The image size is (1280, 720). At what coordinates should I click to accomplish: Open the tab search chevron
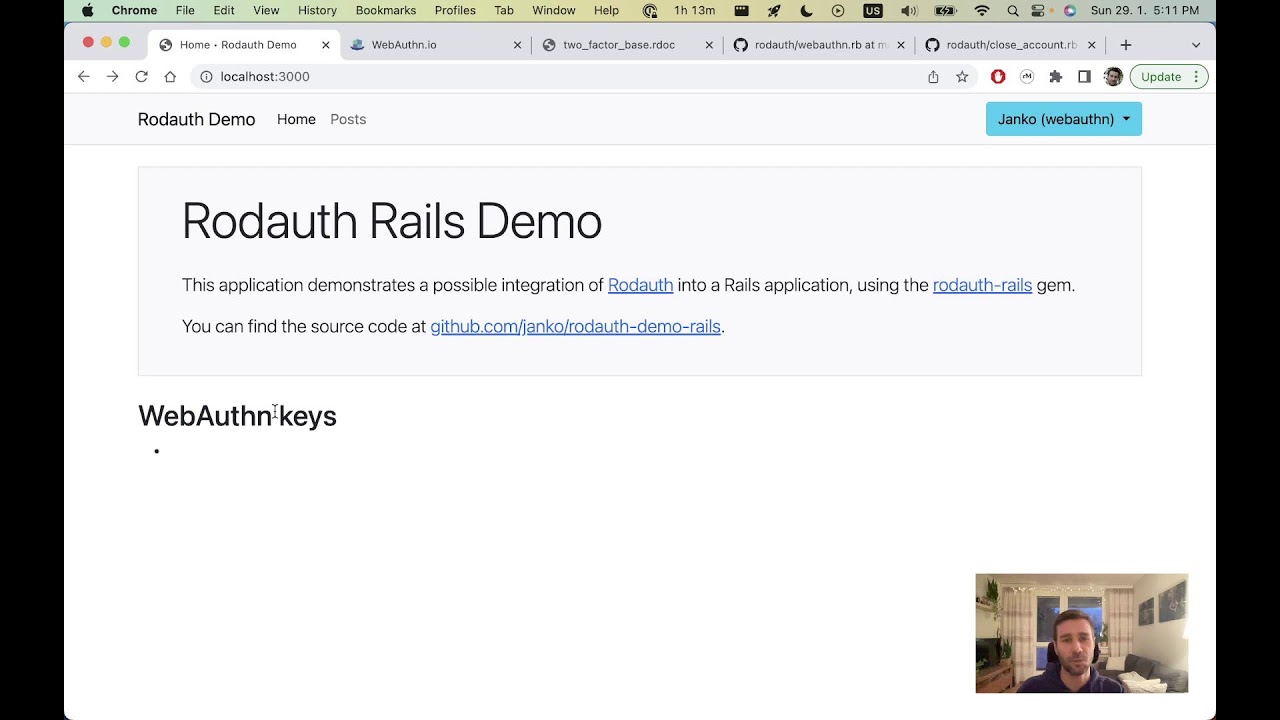coord(1196,45)
